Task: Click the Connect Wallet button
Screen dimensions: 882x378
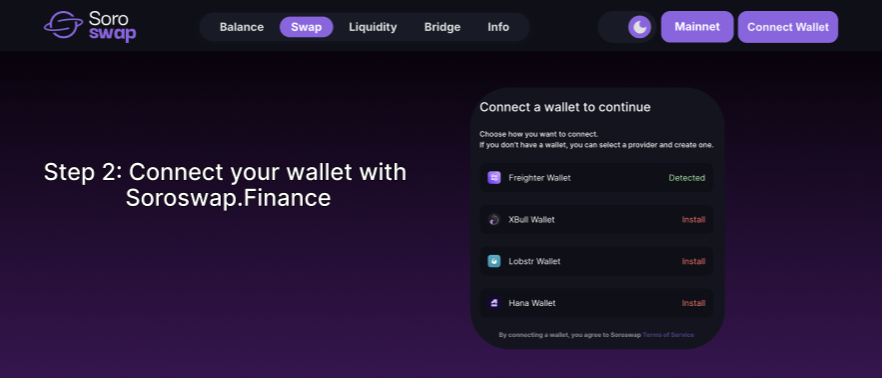Action: pyautogui.click(x=788, y=27)
